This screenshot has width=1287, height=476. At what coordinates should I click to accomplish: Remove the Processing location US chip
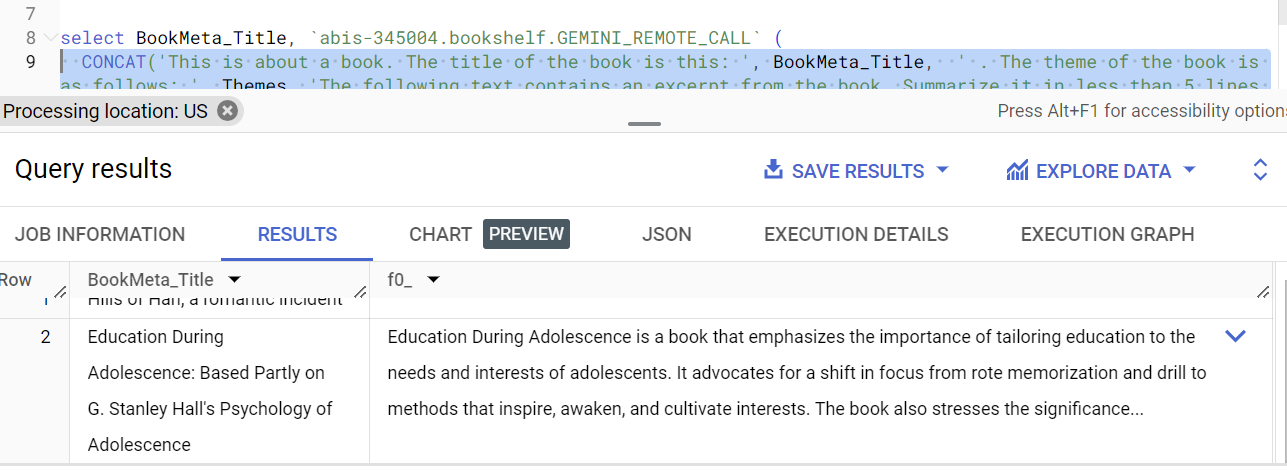tap(228, 111)
